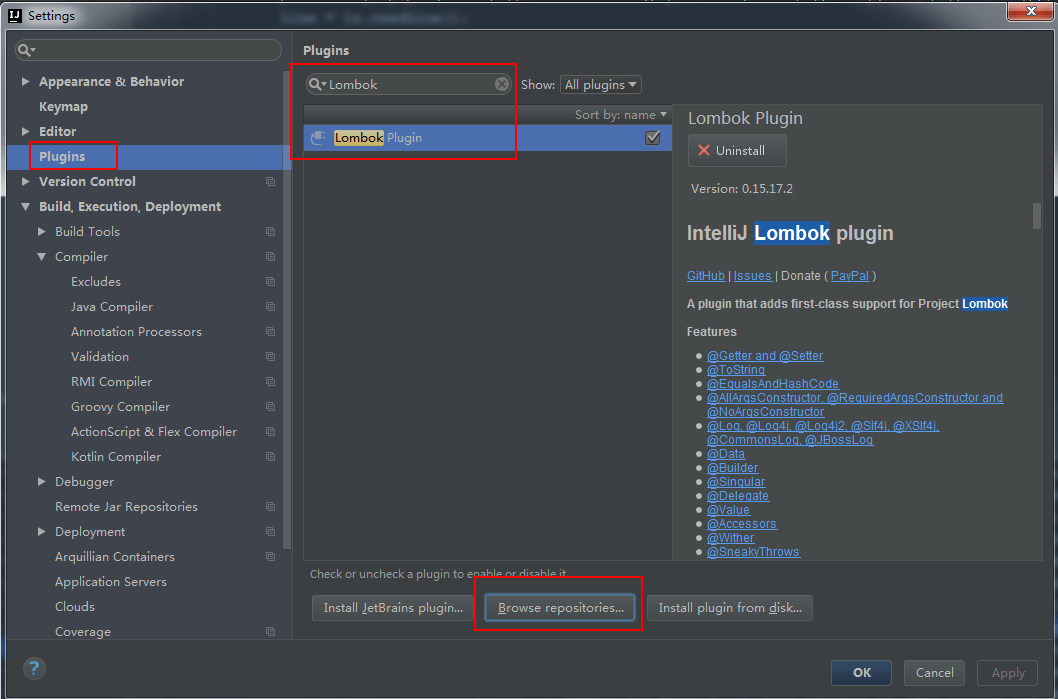Collapse the Compiler tree node
This screenshot has width=1058, height=699.
[x=41, y=257]
